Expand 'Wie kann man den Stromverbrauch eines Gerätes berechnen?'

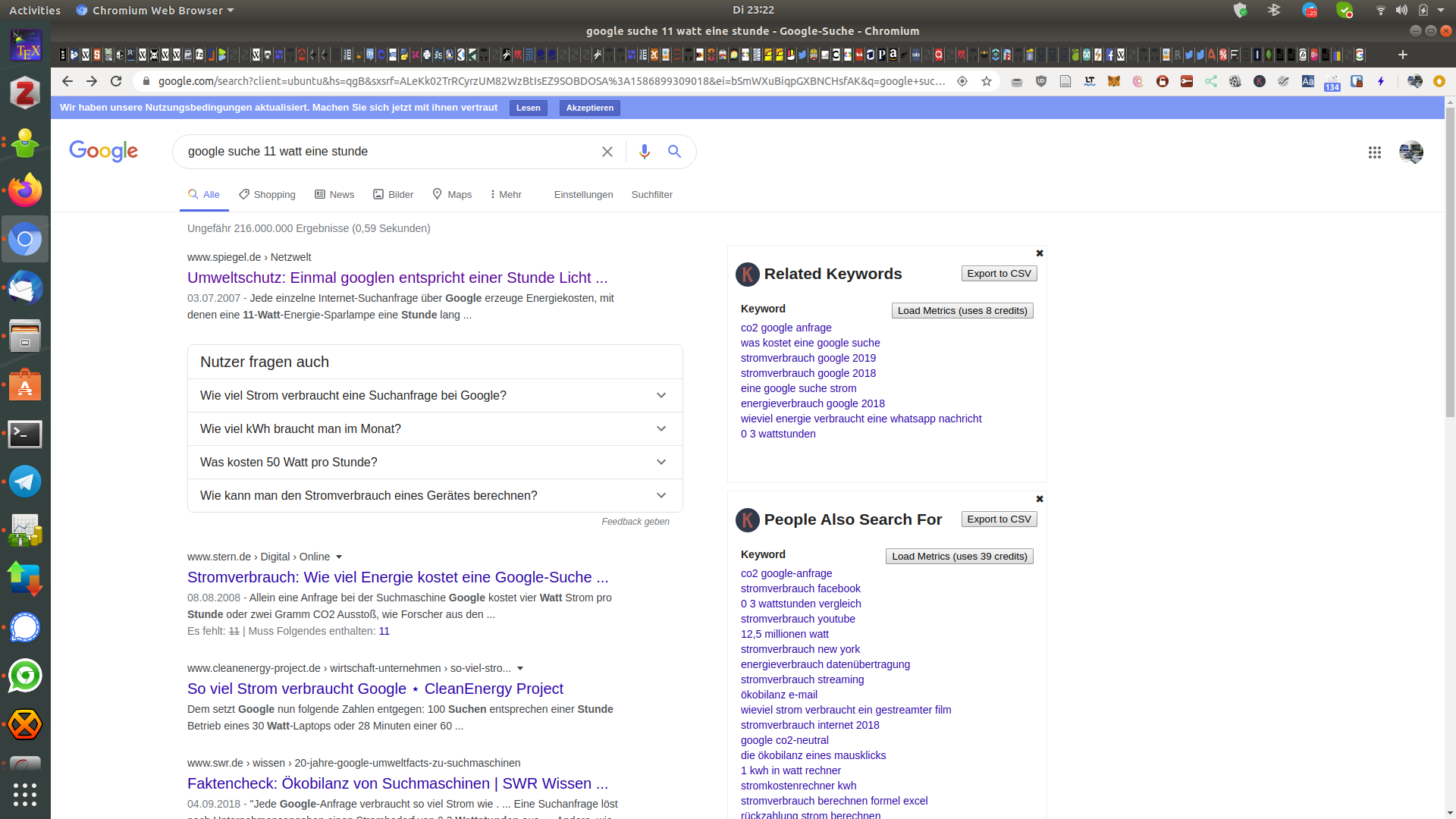pos(435,496)
